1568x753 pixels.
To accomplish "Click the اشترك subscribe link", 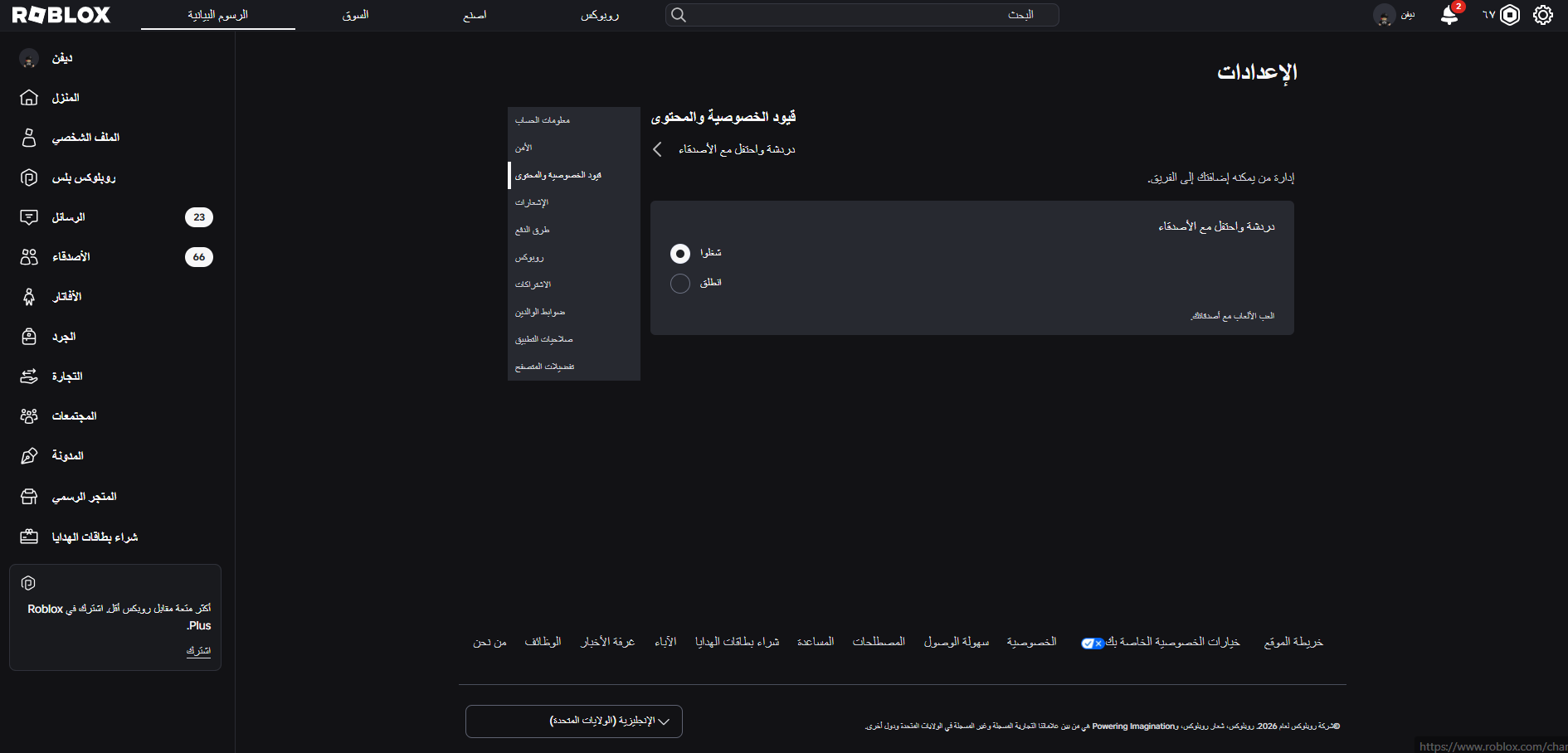I will 198,651.
